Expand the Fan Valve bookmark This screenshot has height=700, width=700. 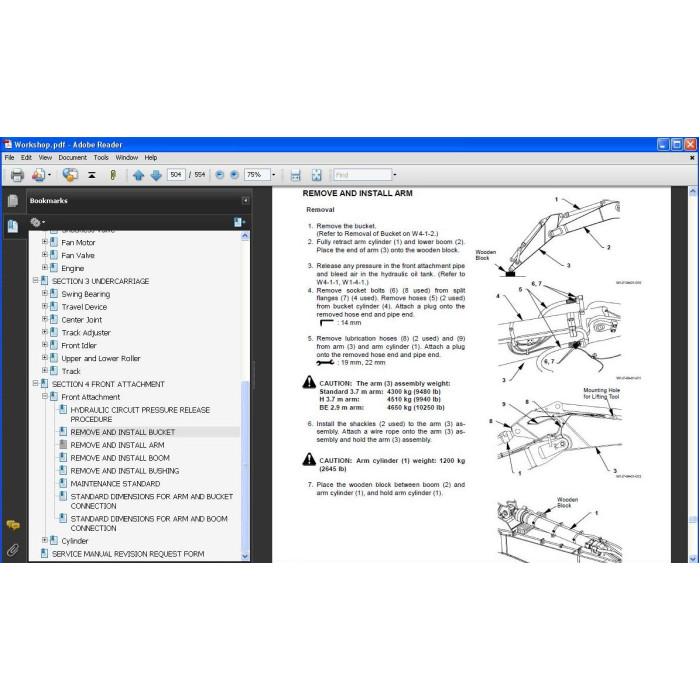(x=45, y=254)
